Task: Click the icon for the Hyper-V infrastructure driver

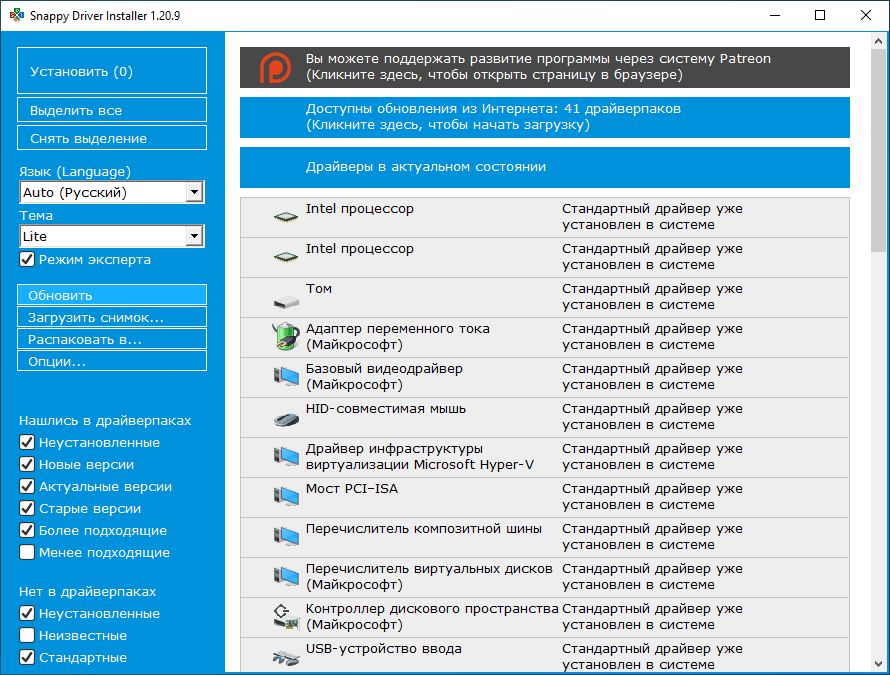Action: [286, 456]
